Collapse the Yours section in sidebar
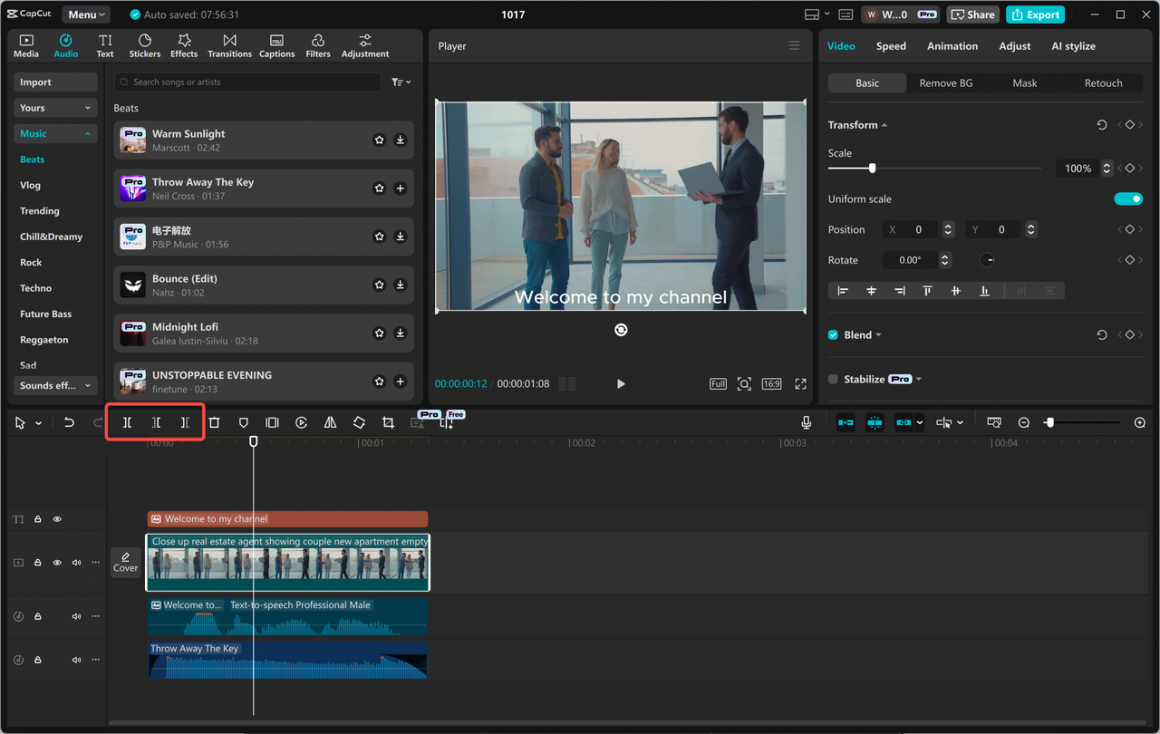 click(55, 108)
